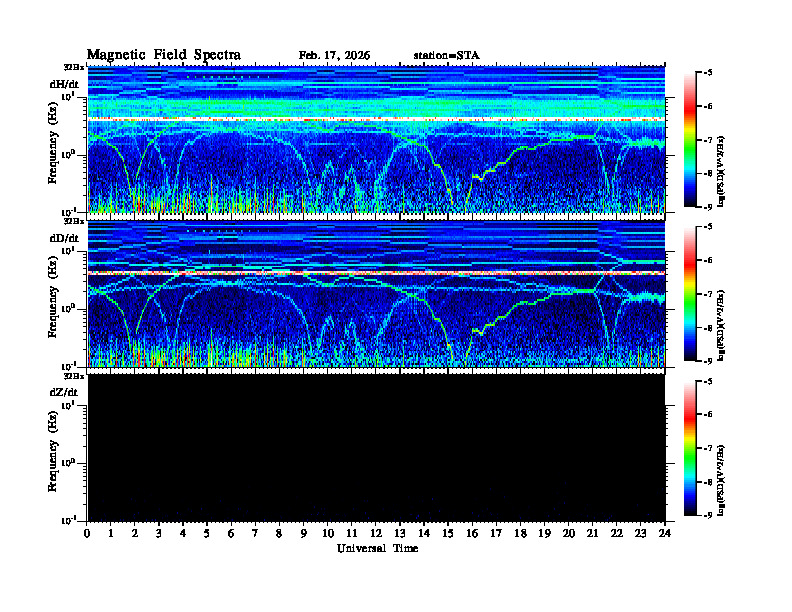Click the "32Hz" tick label of dH/dt panel
Image resolution: width=792 pixels, height=612 pixels.
[x=73, y=67]
